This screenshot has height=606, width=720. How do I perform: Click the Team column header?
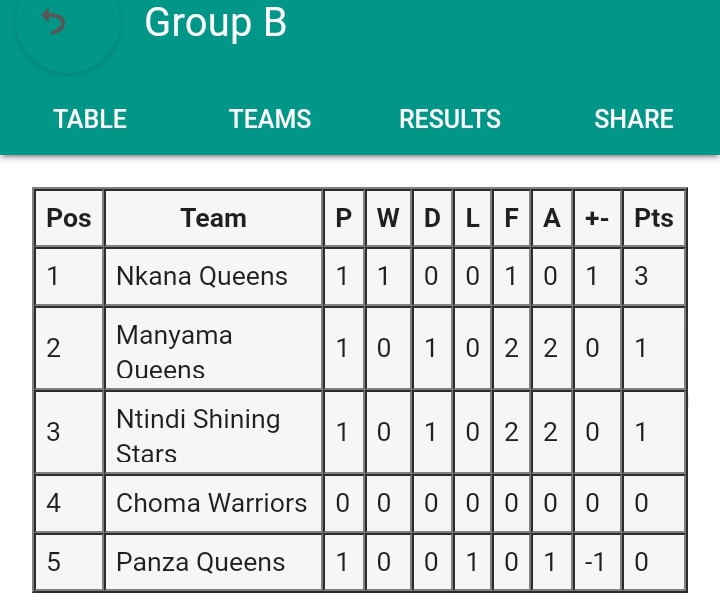(213, 218)
